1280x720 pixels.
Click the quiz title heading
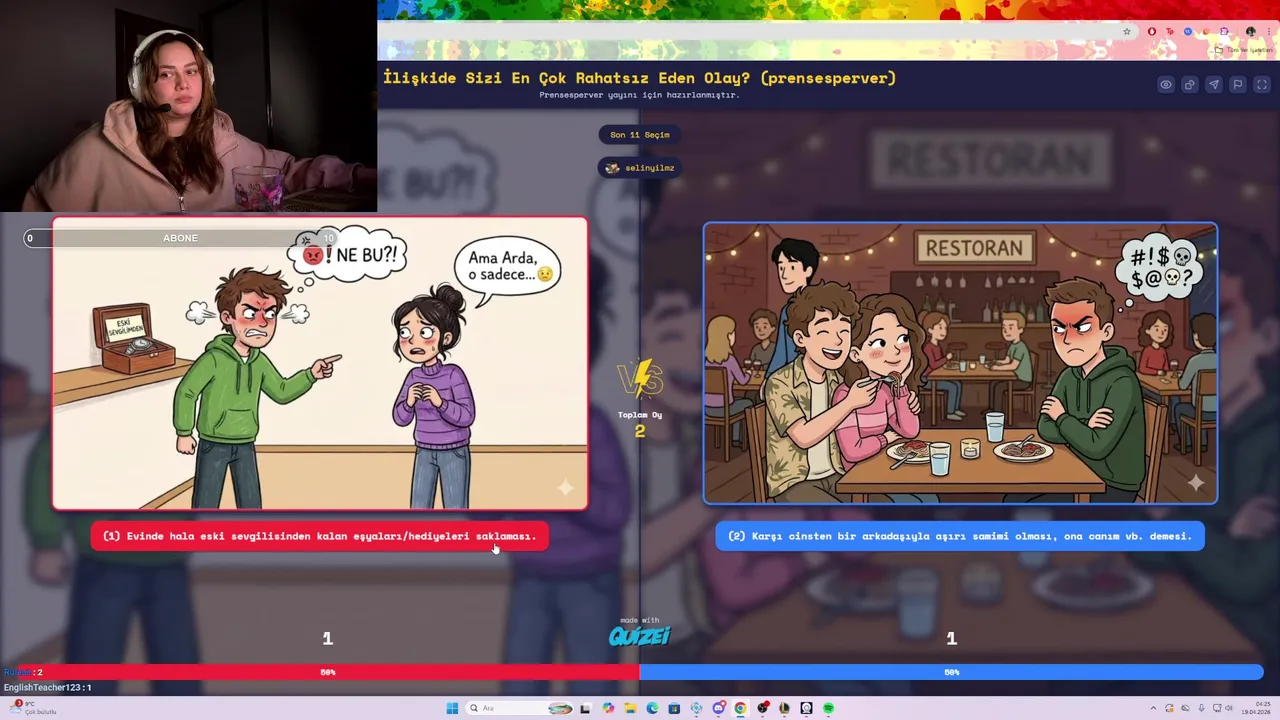[x=640, y=78]
